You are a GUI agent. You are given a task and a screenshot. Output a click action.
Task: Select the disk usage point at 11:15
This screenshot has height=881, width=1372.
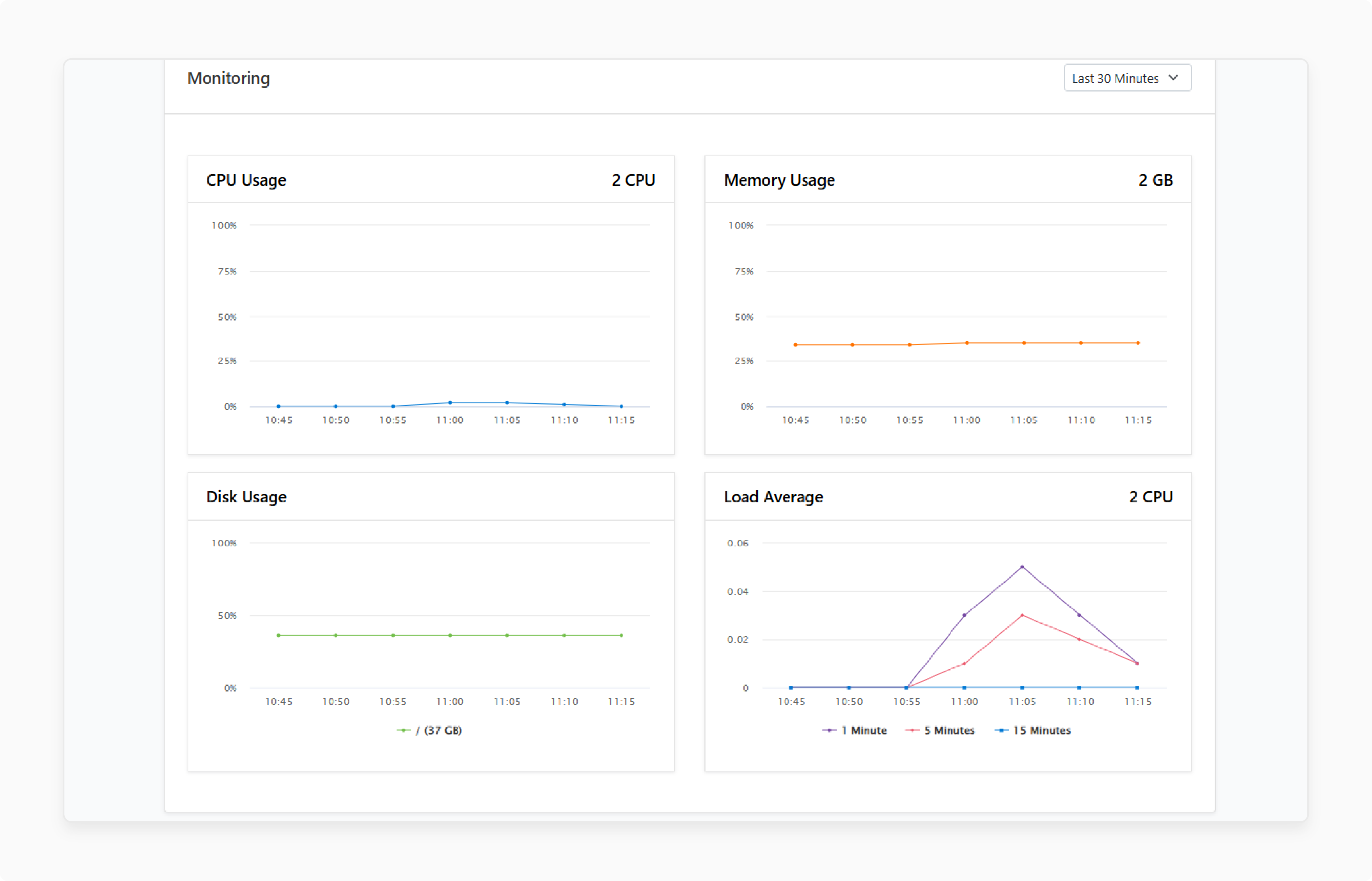[622, 636]
